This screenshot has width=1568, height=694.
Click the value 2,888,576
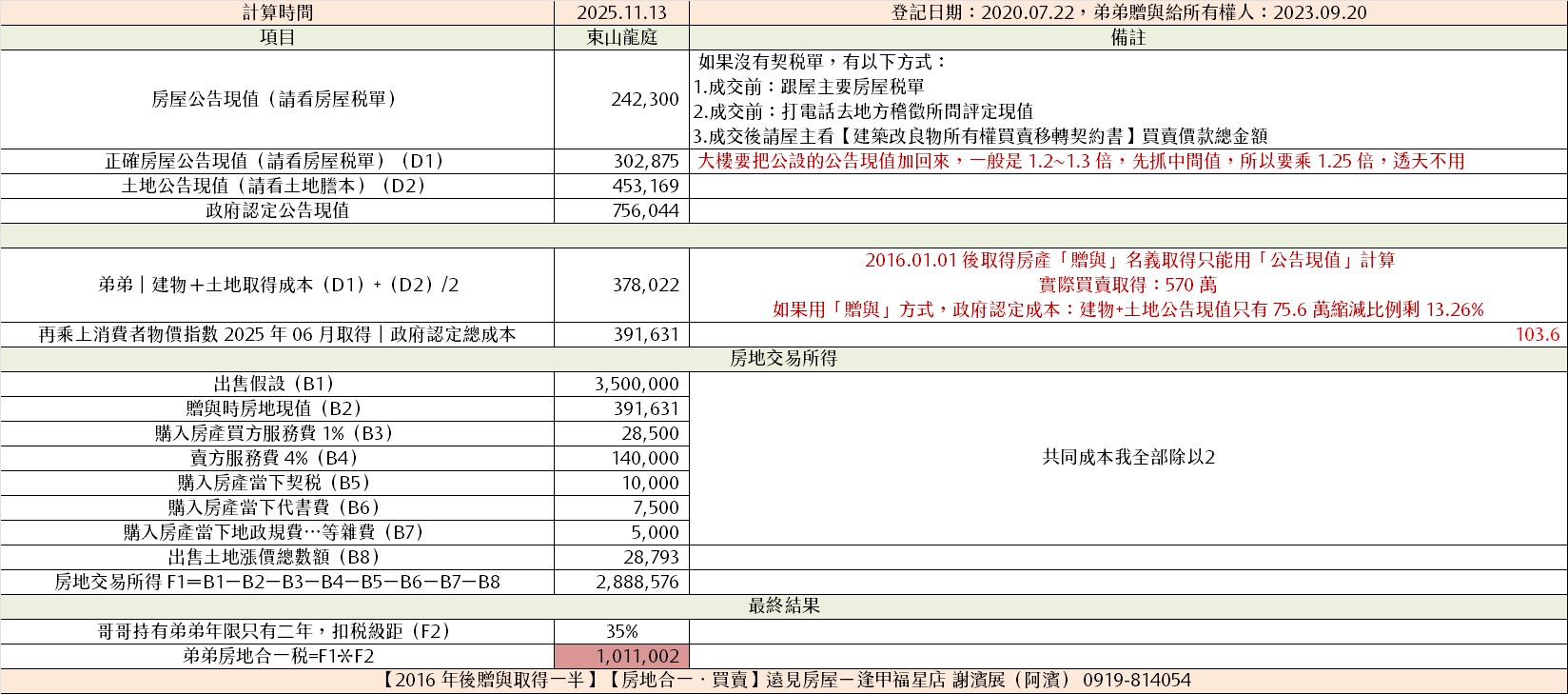[x=637, y=582]
